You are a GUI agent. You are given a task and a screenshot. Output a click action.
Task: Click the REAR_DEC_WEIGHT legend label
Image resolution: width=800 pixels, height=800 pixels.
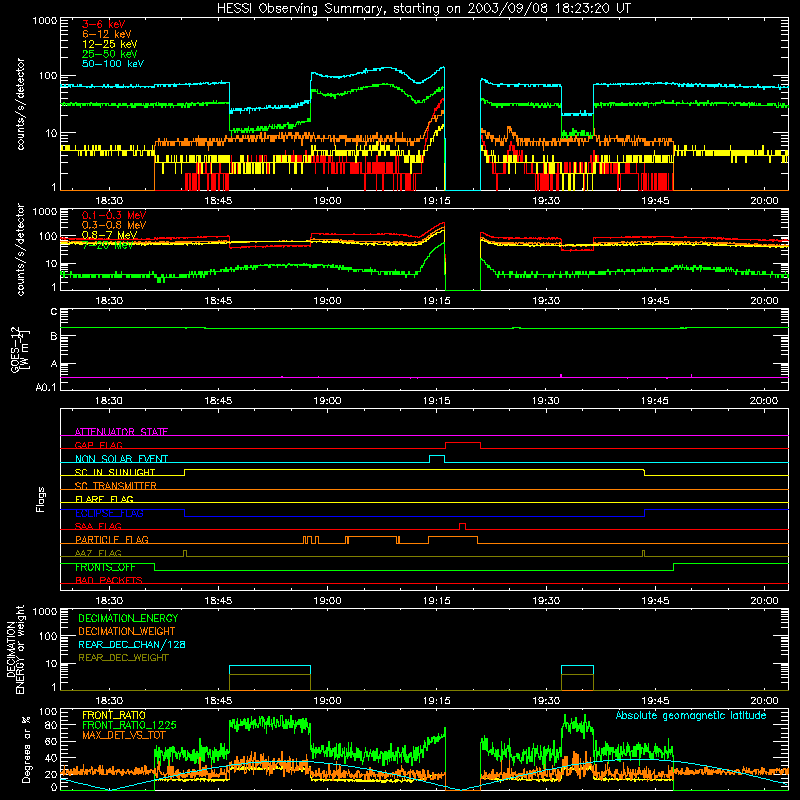pos(123,658)
